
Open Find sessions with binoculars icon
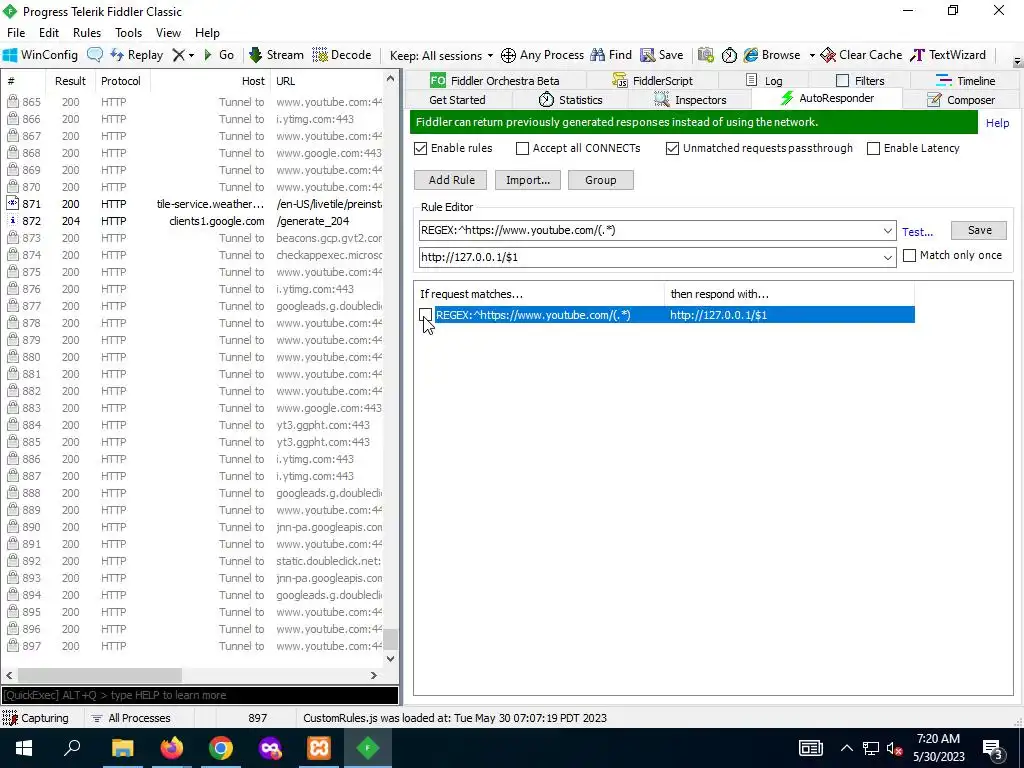(x=611, y=55)
